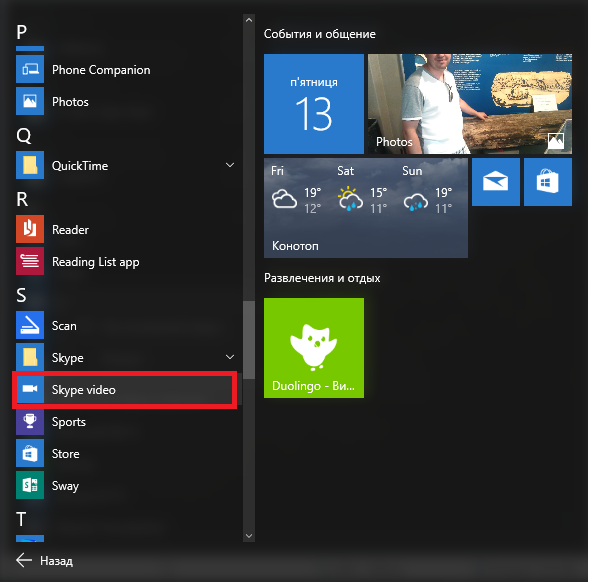Select the Scan label
589x582 pixels.
pyautogui.click(x=64, y=326)
